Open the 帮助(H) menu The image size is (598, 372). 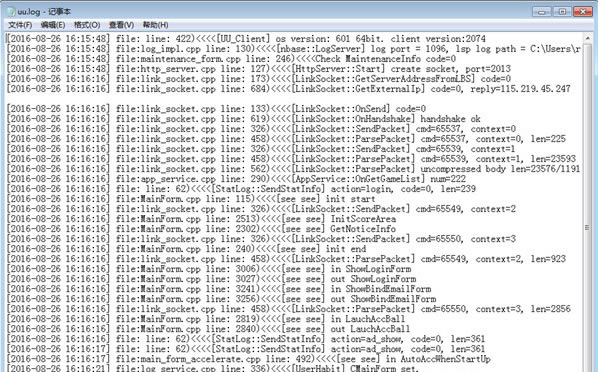[x=155, y=25]
